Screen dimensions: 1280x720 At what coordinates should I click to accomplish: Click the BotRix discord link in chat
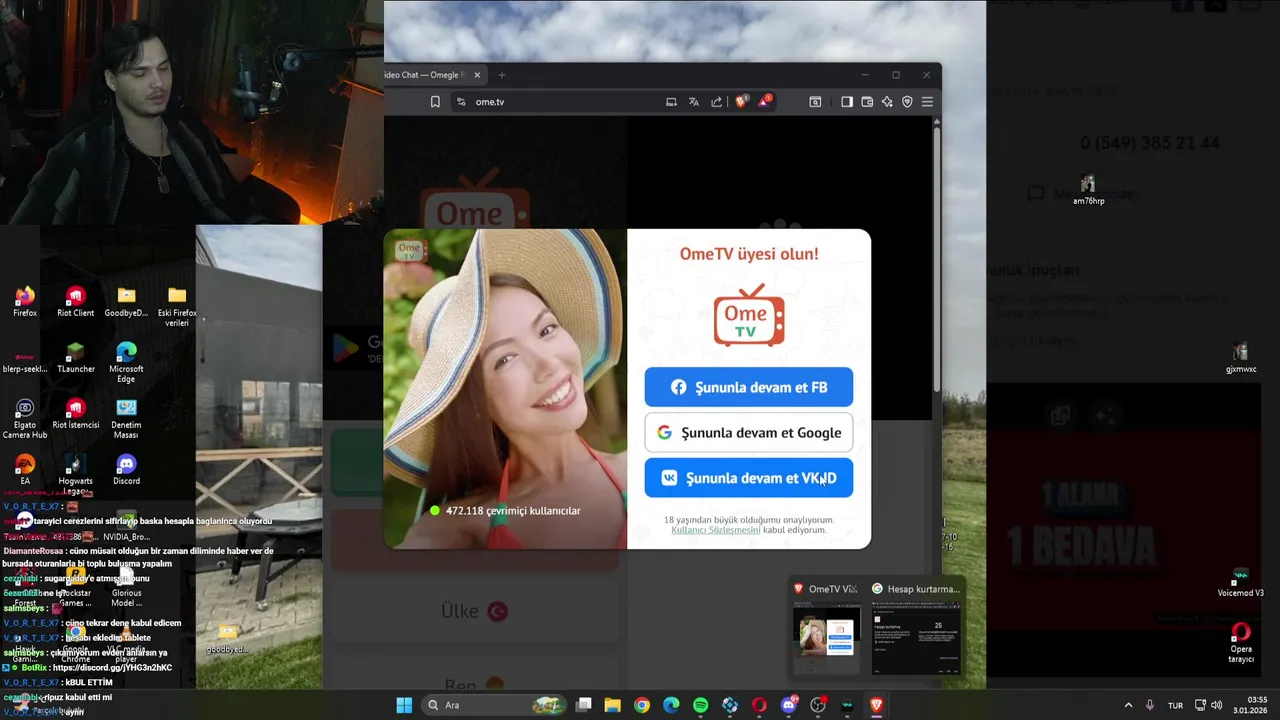pos(112,668)
